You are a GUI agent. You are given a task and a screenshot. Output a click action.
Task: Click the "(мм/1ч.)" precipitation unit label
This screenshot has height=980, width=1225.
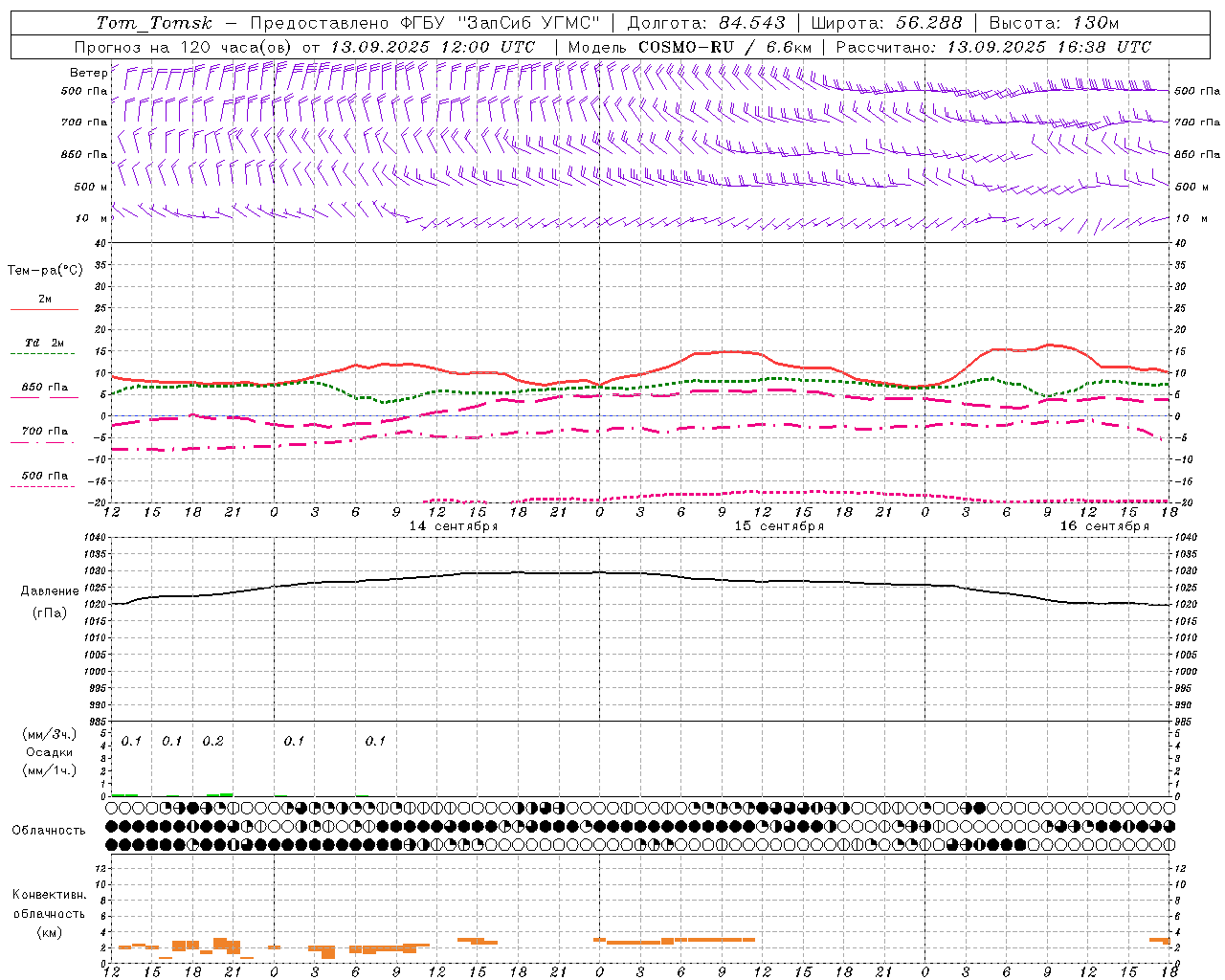[x=50, y=770]
